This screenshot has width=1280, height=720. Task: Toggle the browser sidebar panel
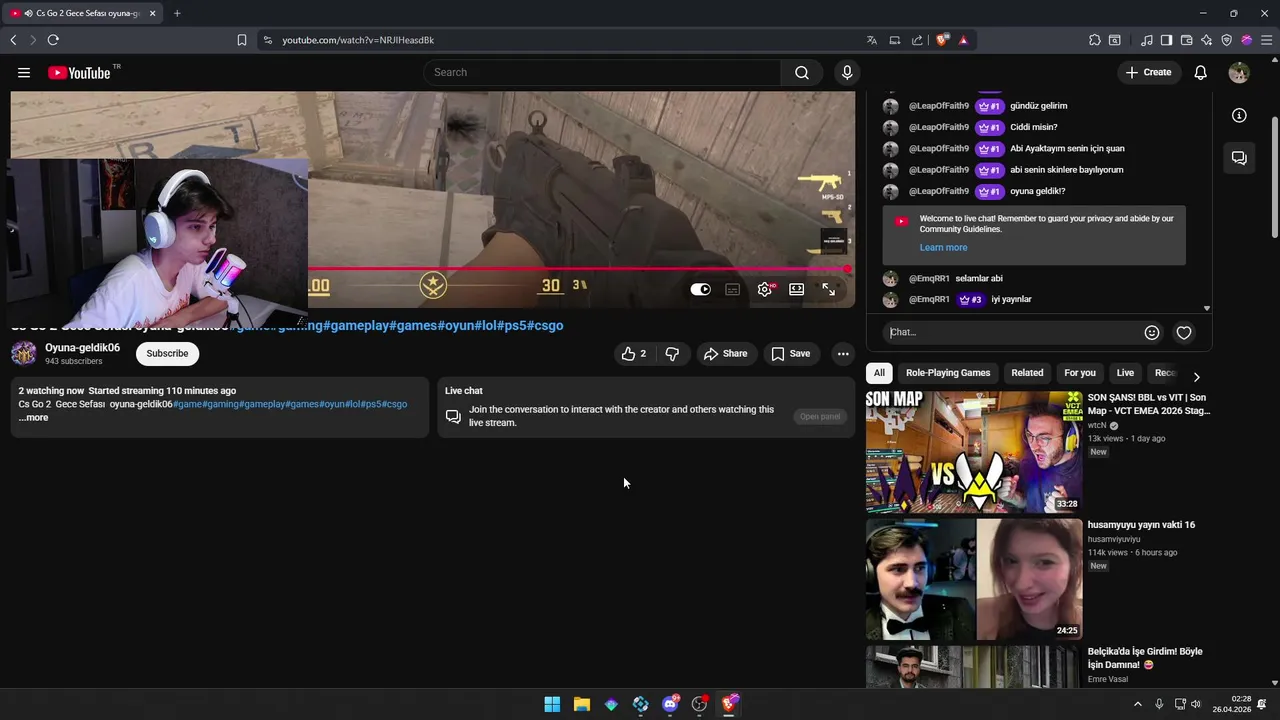click(1166, 40)
